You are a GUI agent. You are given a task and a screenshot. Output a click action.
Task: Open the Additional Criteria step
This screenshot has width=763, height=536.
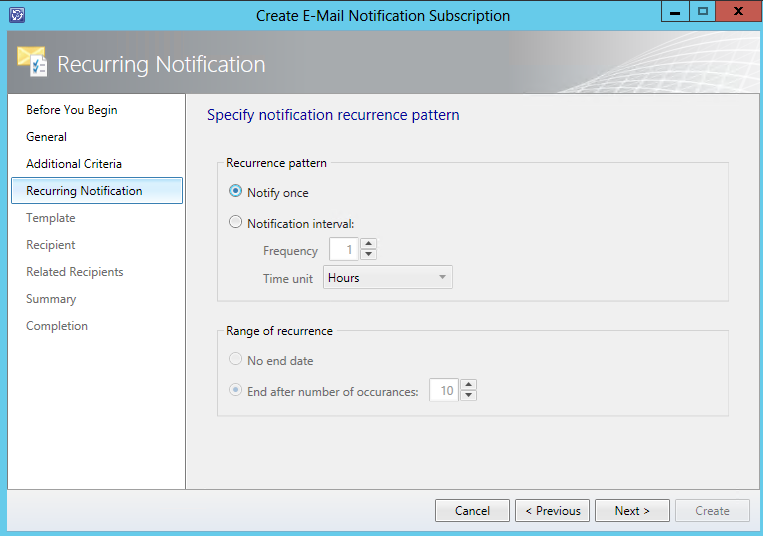[x=74, y=164]
